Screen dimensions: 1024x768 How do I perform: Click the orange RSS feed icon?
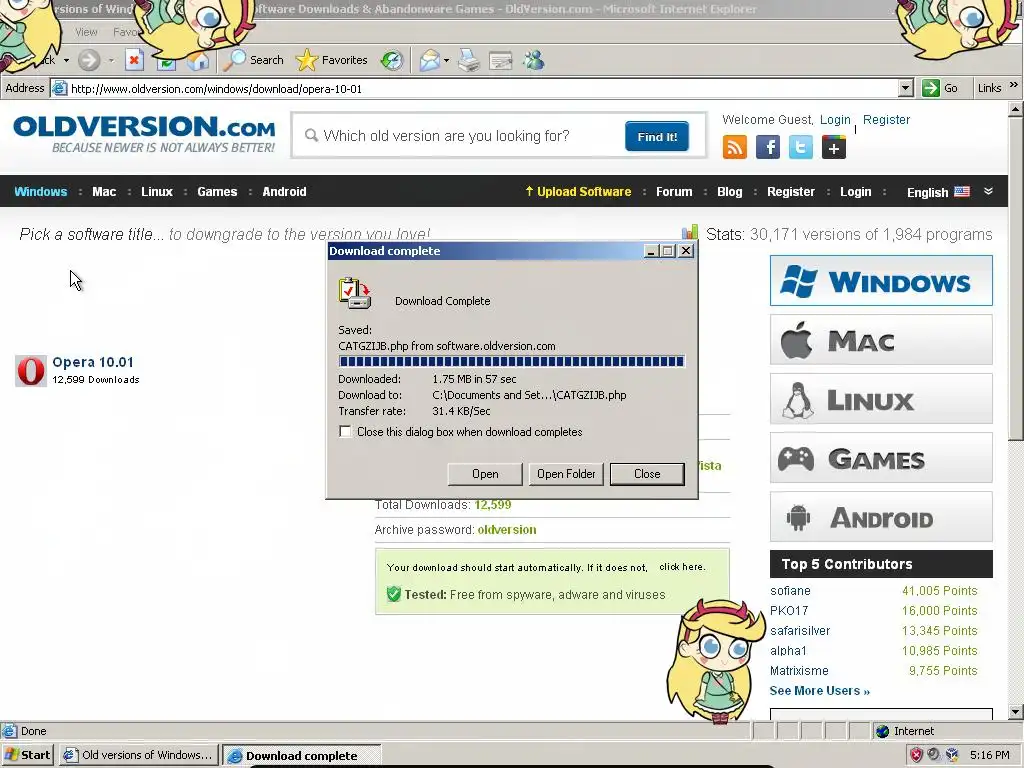point(735,147)
